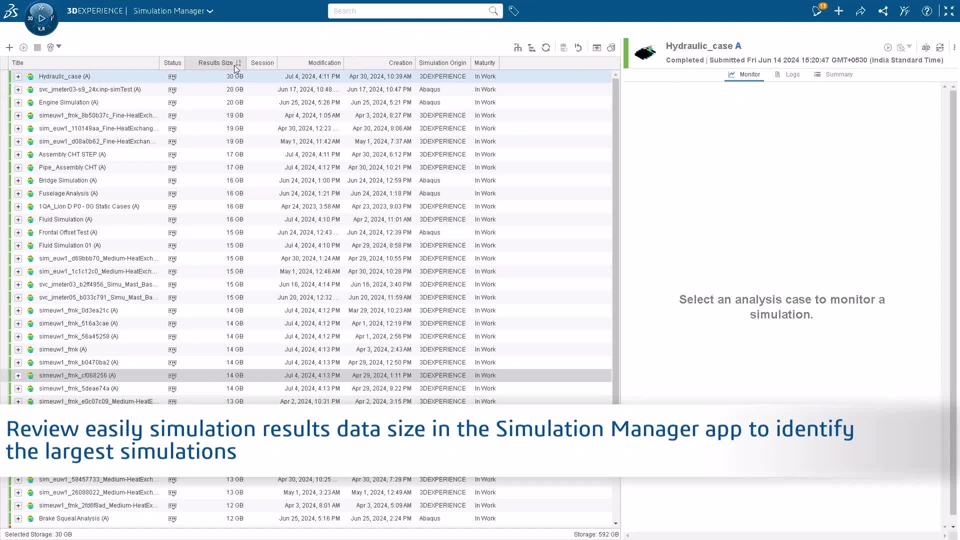Click the greyed document icon left of undo
This screenshot has width=960, height=540.
pos(563,48)
